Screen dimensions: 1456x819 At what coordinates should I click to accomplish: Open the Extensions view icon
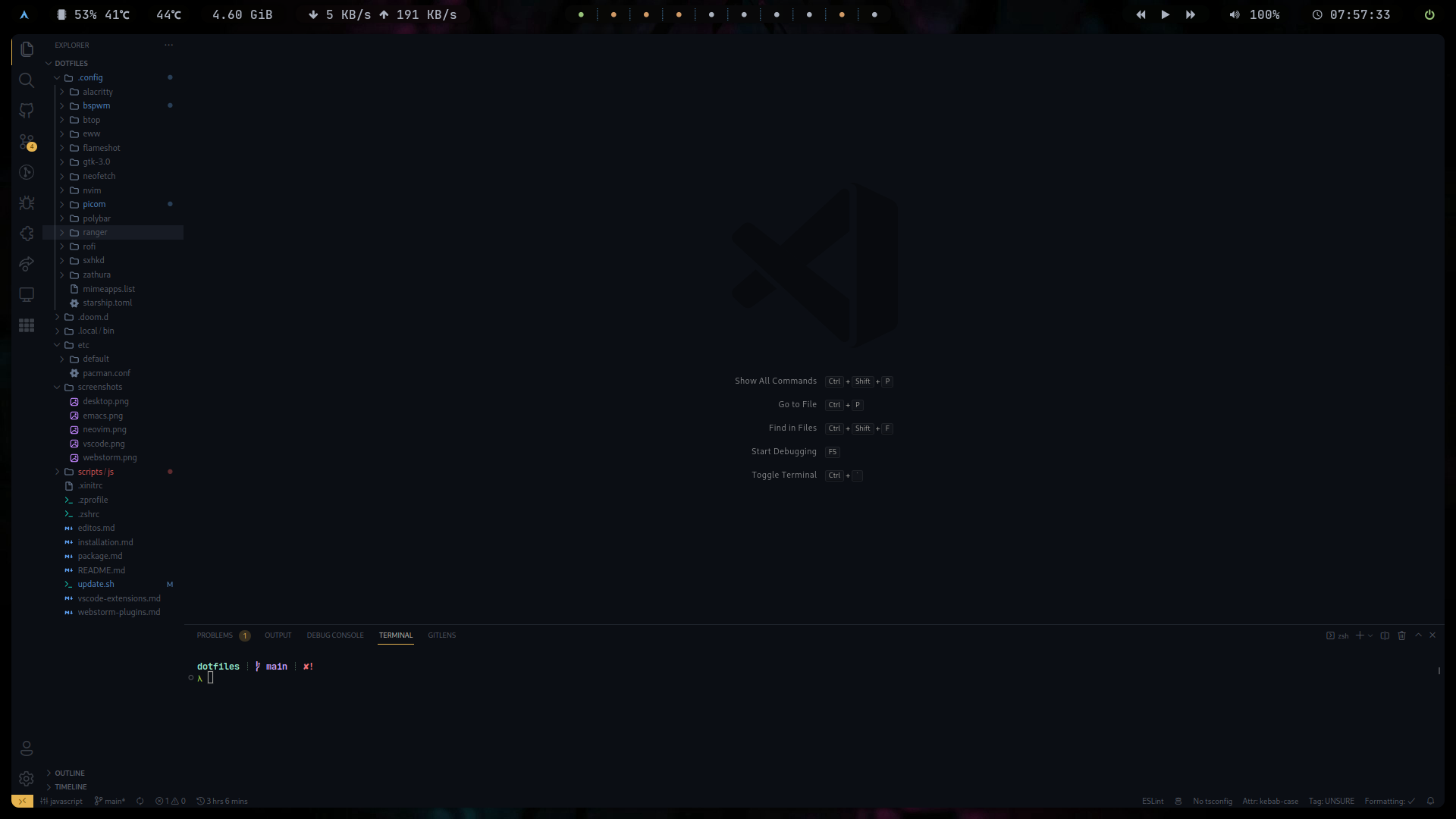27,234
